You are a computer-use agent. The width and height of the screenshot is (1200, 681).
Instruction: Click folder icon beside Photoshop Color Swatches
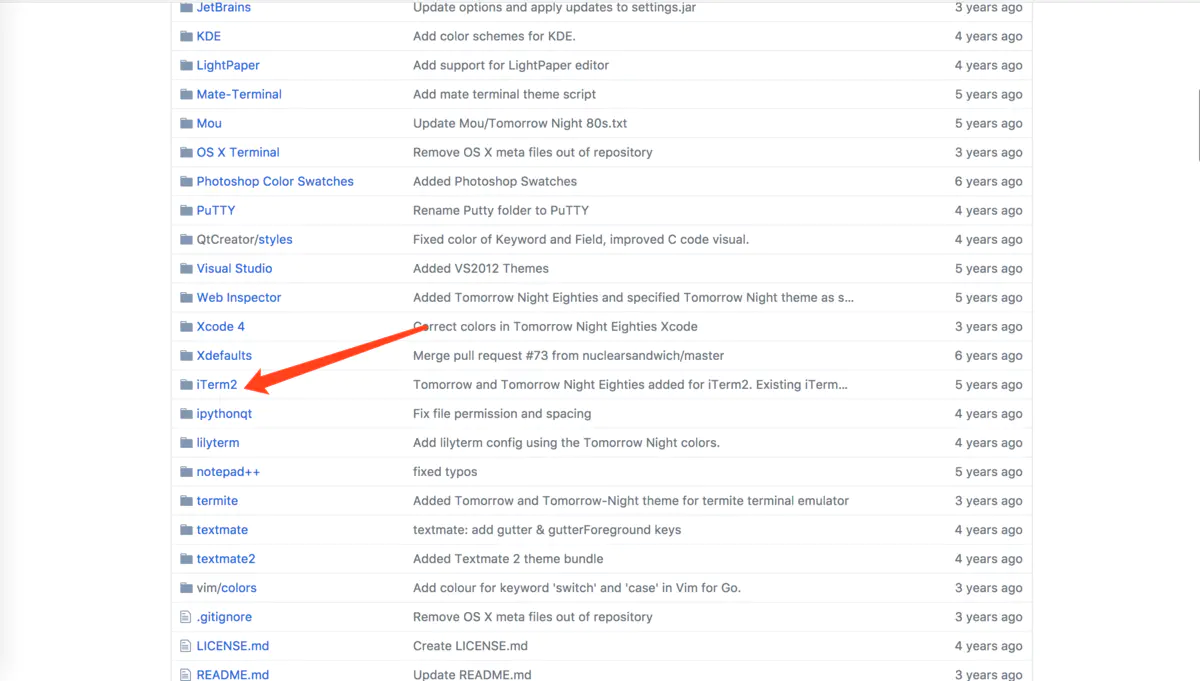pyautogui.click(x=186, y=181)
